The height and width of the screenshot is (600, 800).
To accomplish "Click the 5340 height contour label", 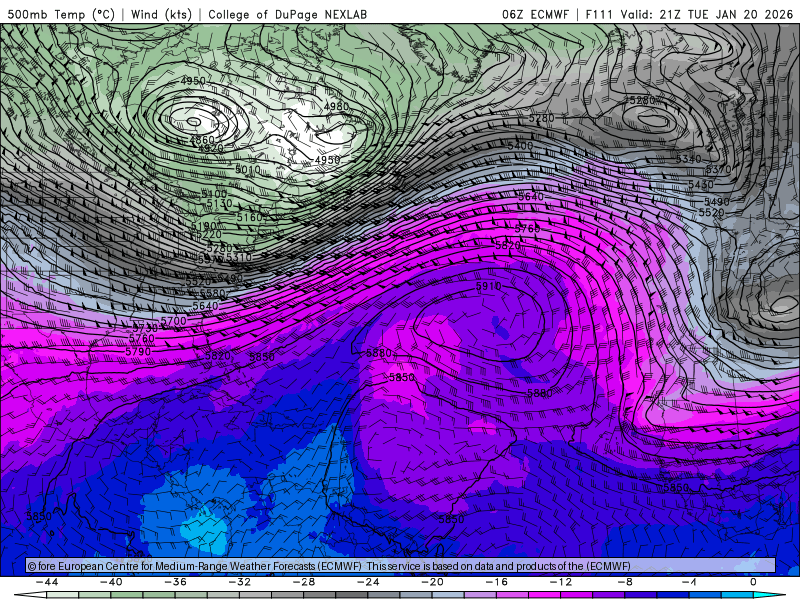I will (x=688, y=159).
